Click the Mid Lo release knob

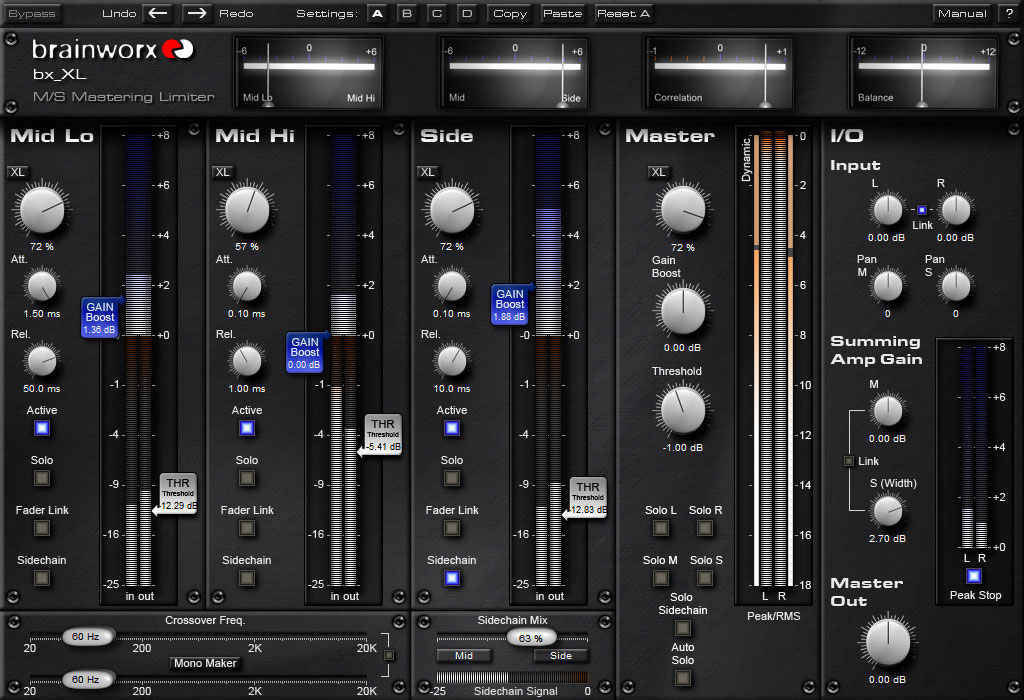point(42,361)
